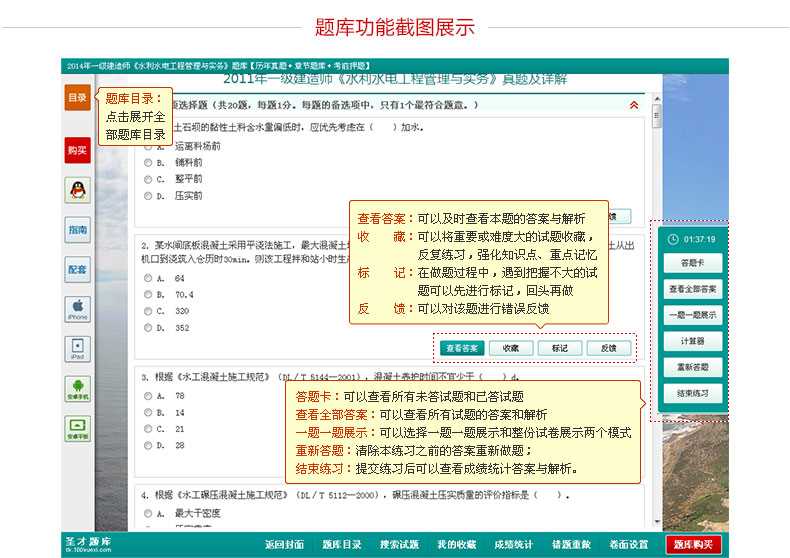The height and width of the screenshot is (558, 790).
Task: Open QQ penguin contact icon
Action: 77,189
